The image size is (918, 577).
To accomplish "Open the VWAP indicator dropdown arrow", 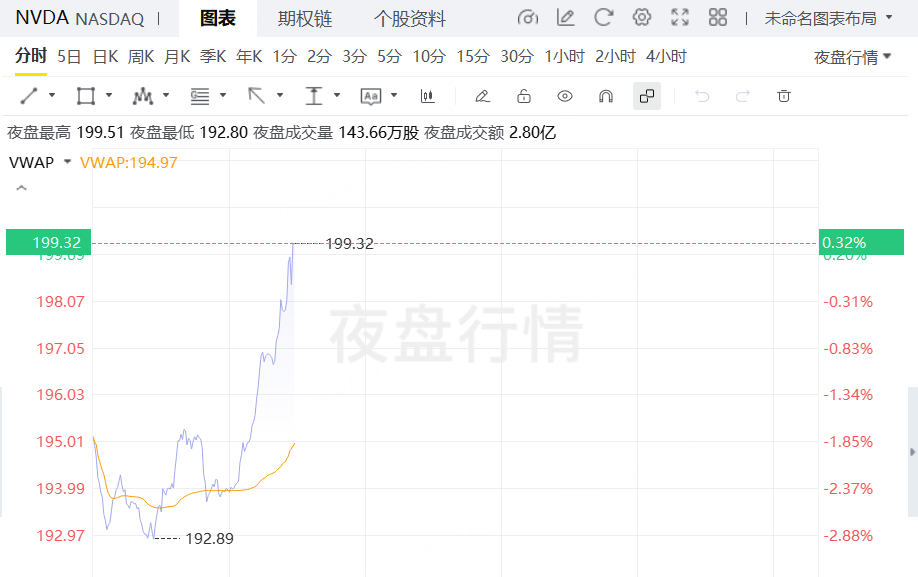I will click(67, 162).
